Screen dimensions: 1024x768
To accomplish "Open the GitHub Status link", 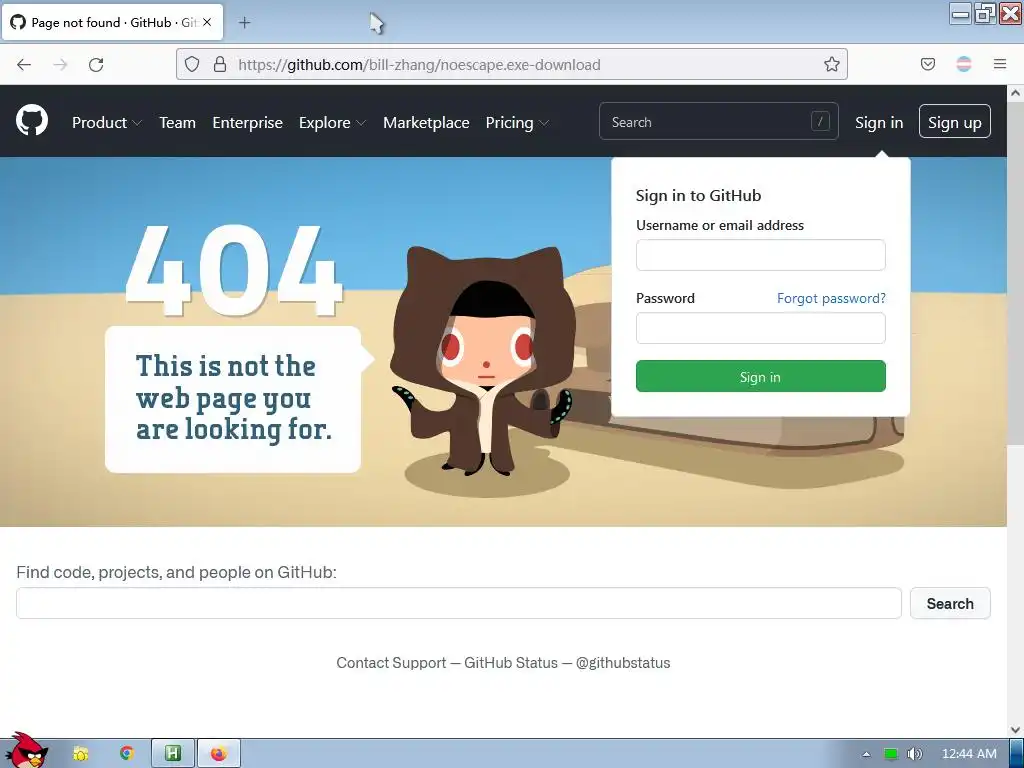I will (x=511, y=663).
